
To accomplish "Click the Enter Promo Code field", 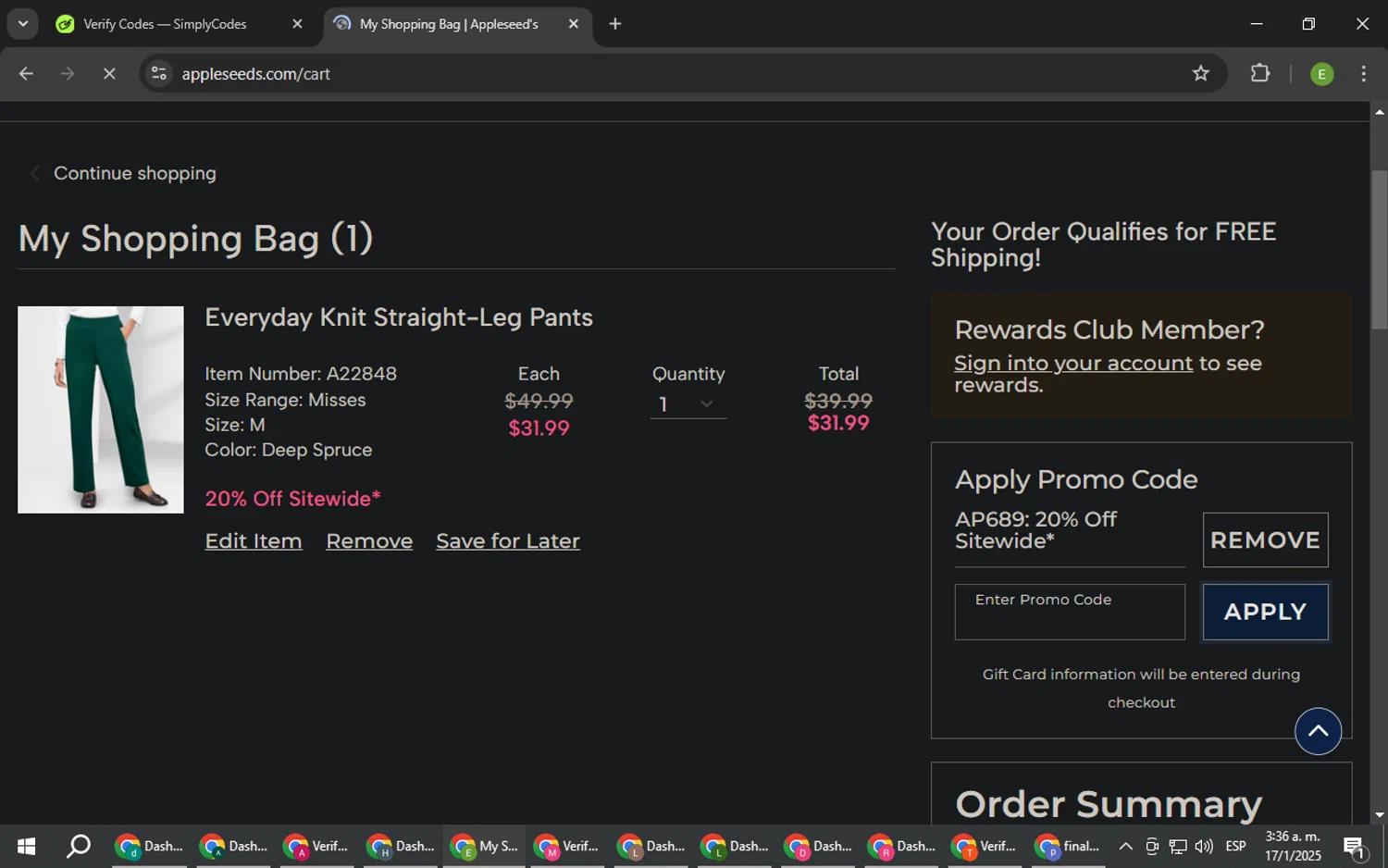I will point(1070,612).
